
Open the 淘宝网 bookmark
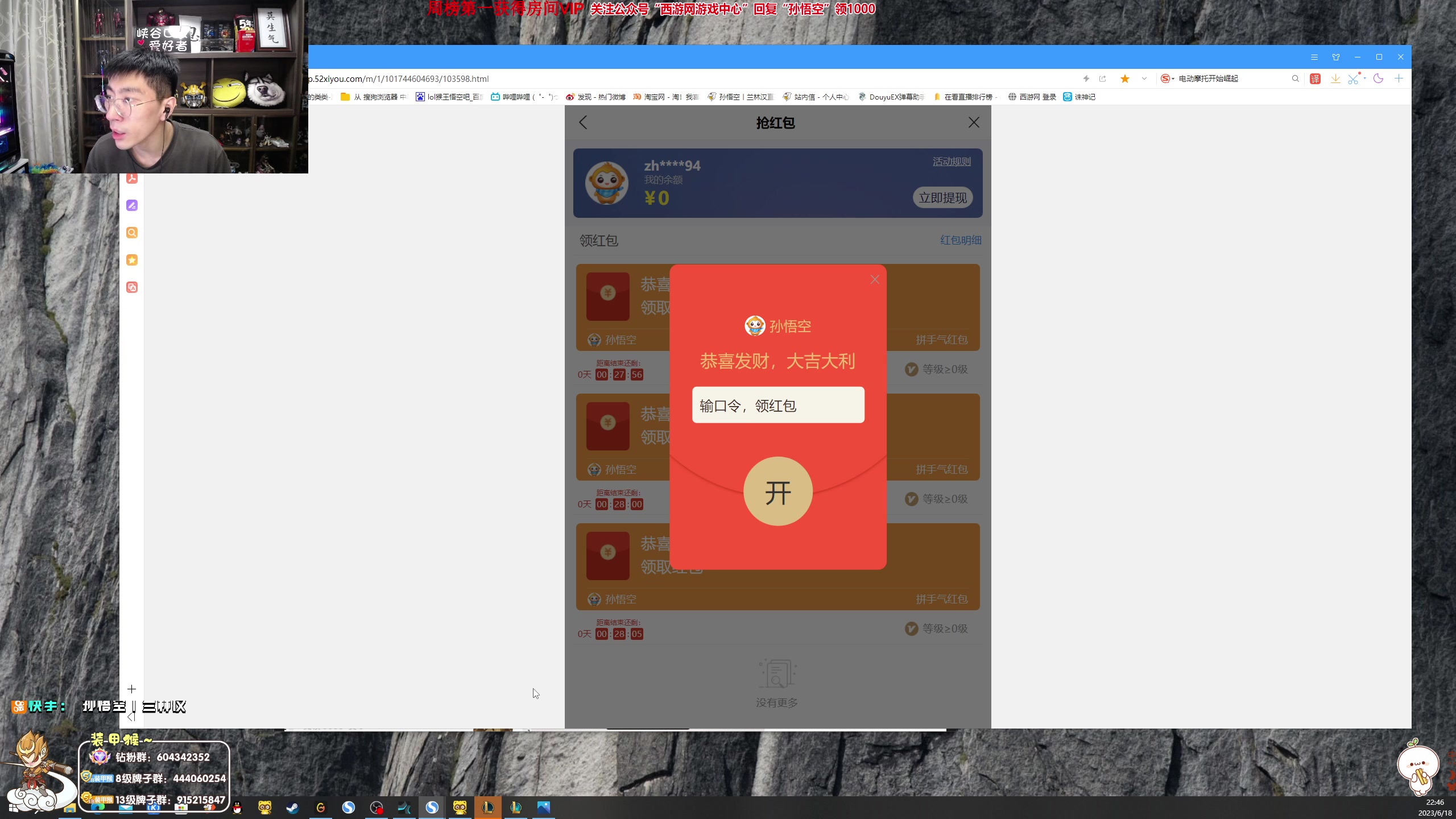tap(665, 97)
